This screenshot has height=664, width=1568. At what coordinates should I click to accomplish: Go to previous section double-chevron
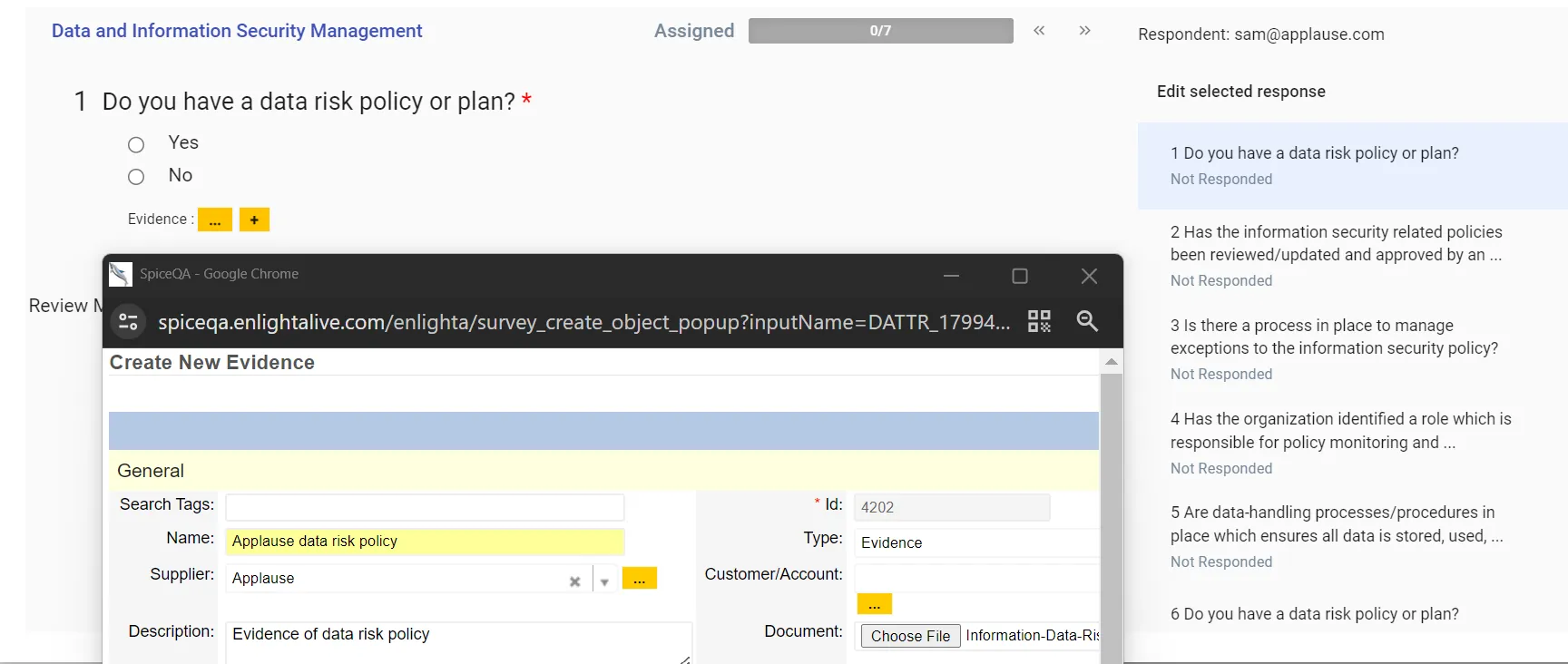point(1039,31)
